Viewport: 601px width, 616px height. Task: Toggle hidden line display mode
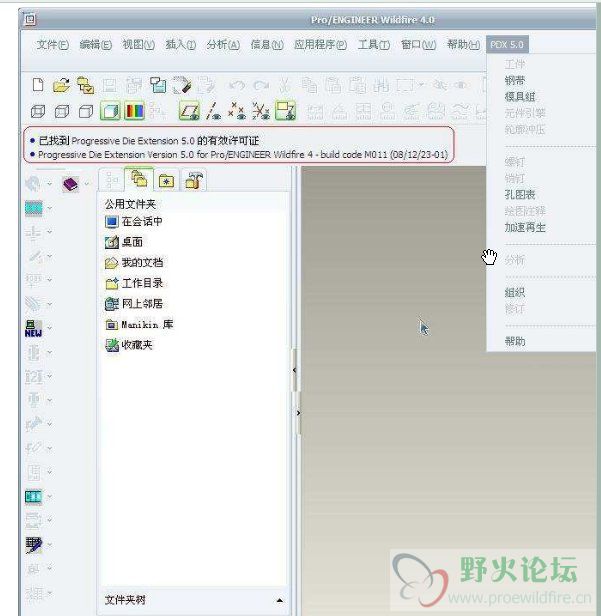(x=62, y=112)
